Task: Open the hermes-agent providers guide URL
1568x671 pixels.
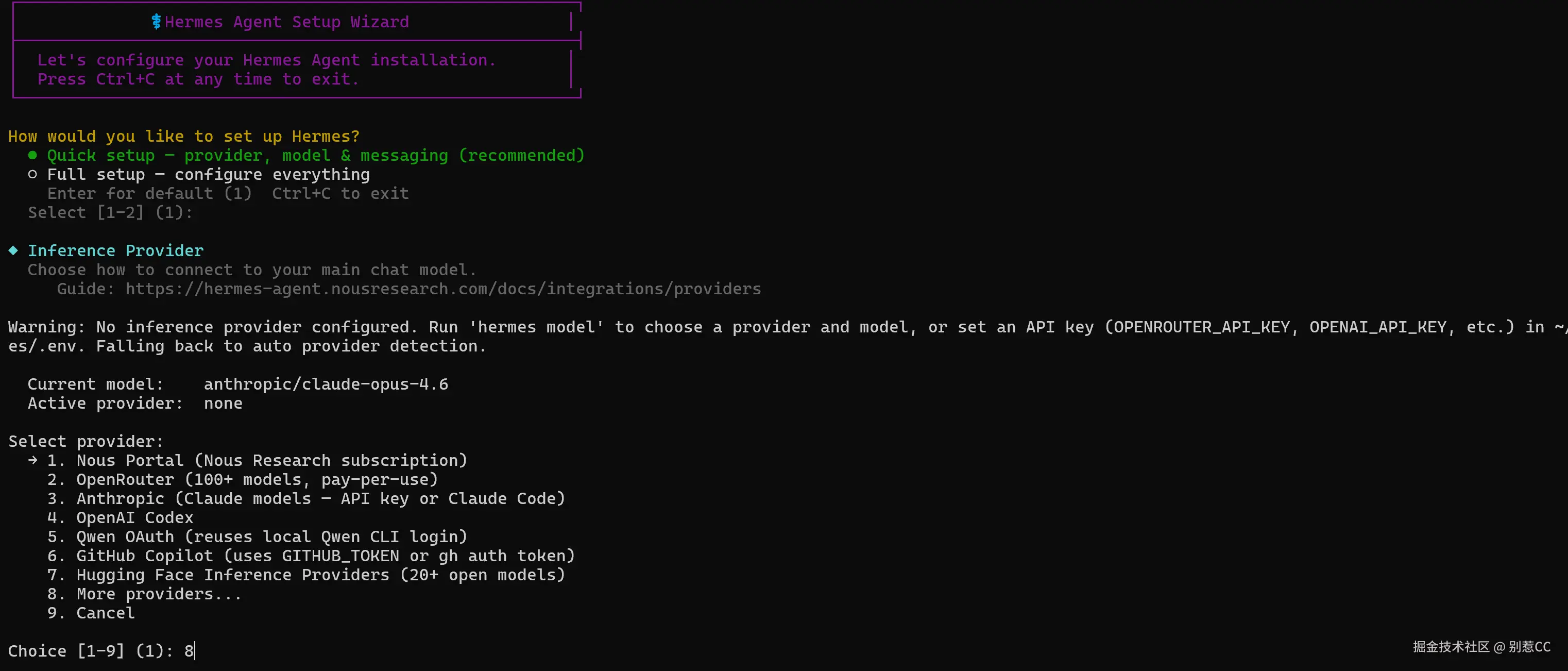Action: 443,289
